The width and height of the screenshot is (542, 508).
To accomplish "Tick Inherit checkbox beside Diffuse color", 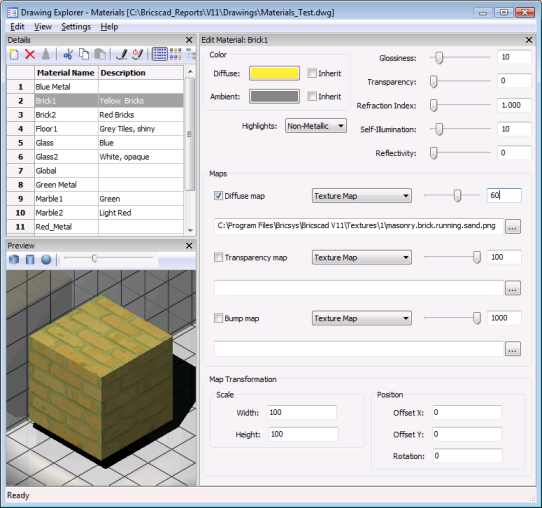I will coord(312,73).
